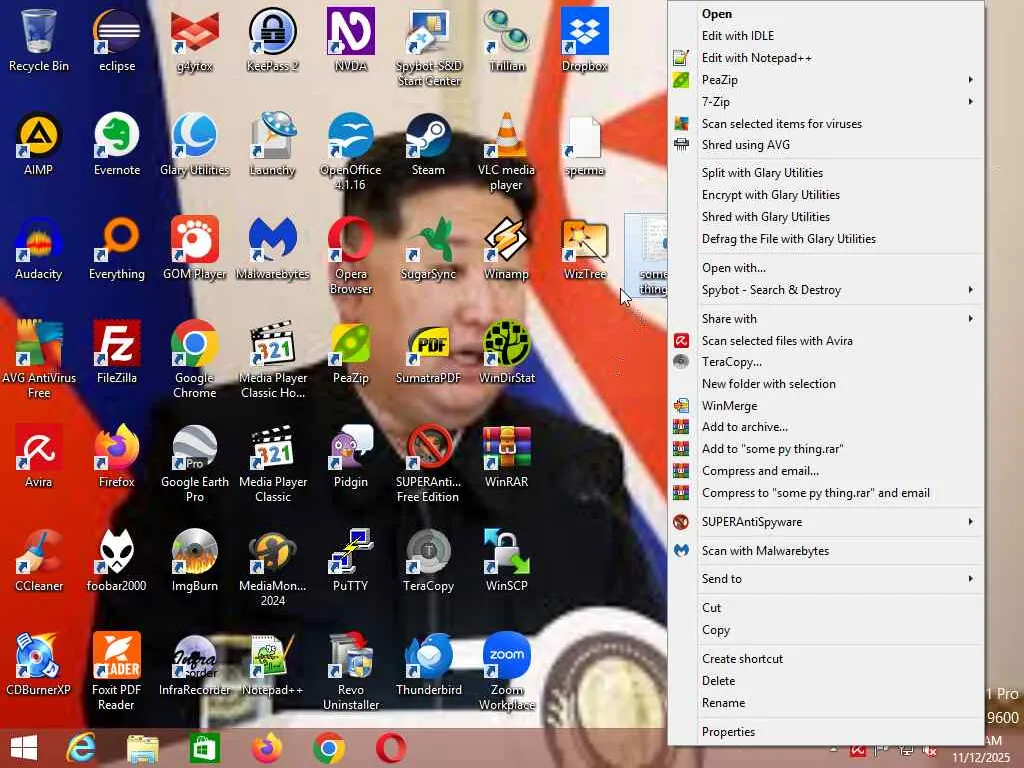Click the Winamp desktop shortcut
The width and height of the screenshot is (1024, 768).
(x=506, y=249)
